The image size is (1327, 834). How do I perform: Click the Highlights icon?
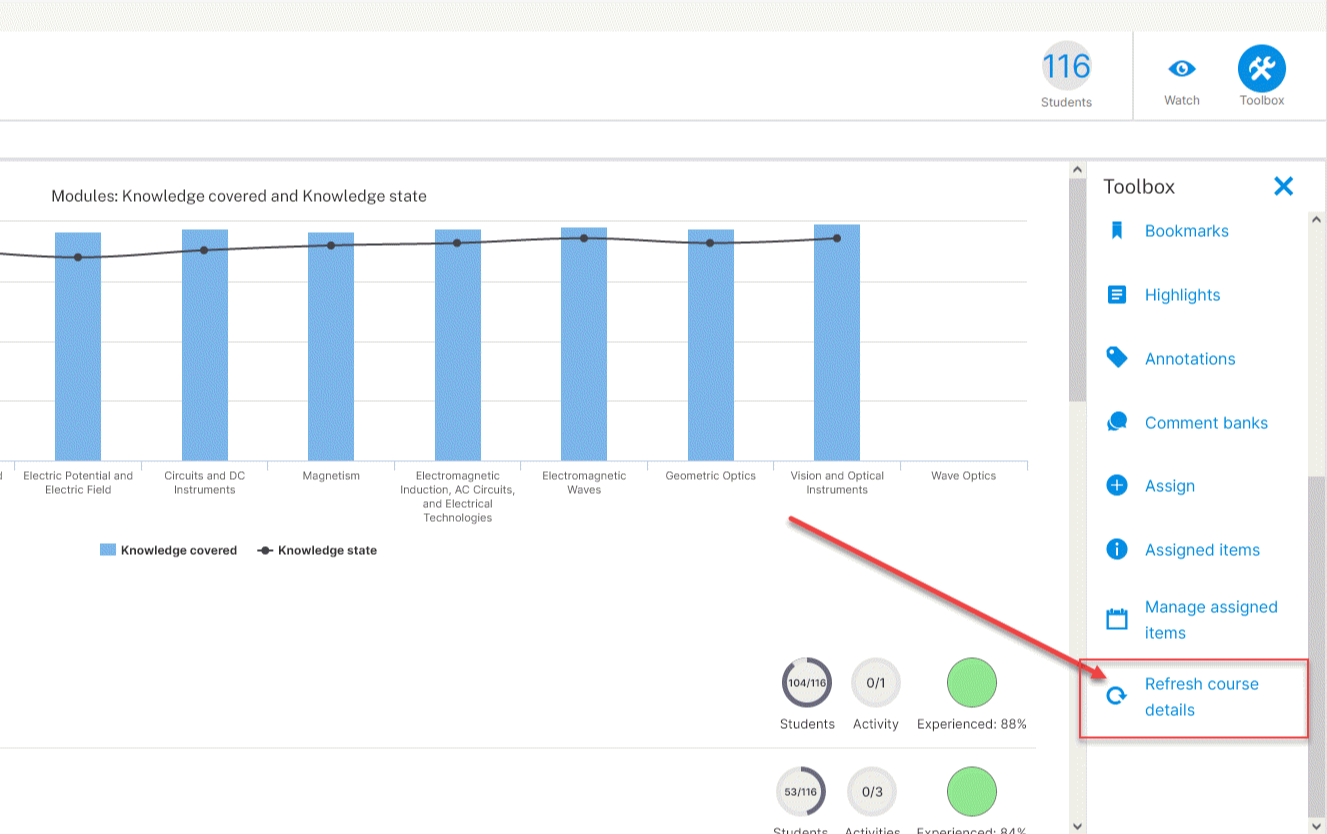(x=1117, y=295)
